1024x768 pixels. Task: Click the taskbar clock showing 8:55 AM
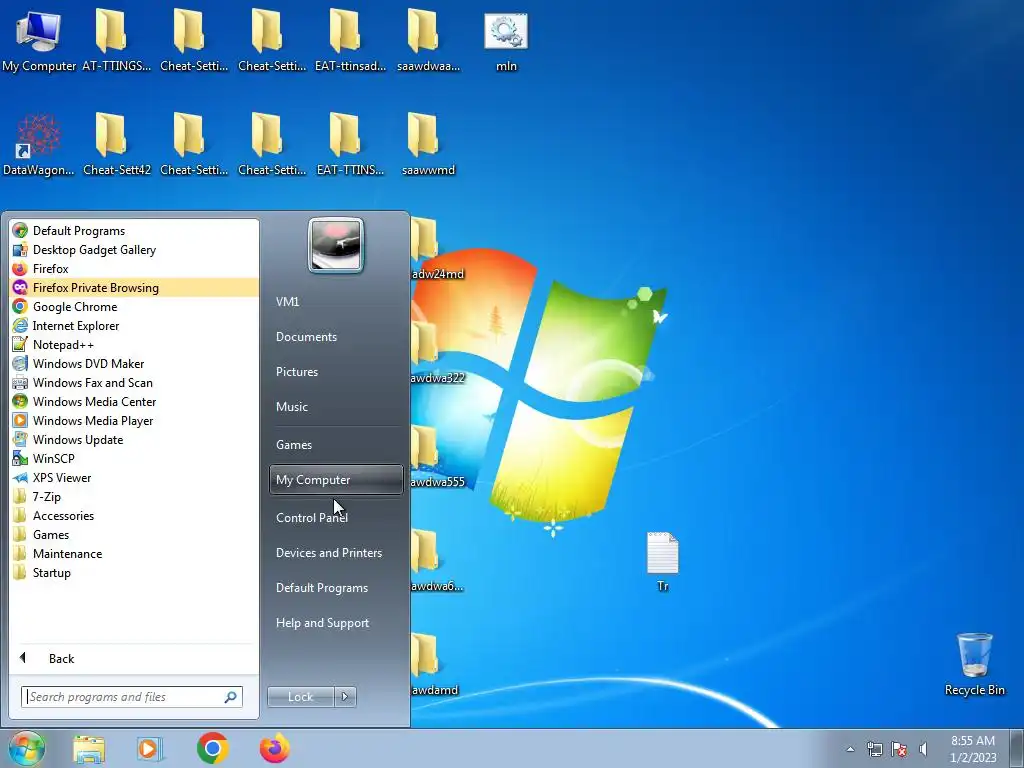(973, 749)
